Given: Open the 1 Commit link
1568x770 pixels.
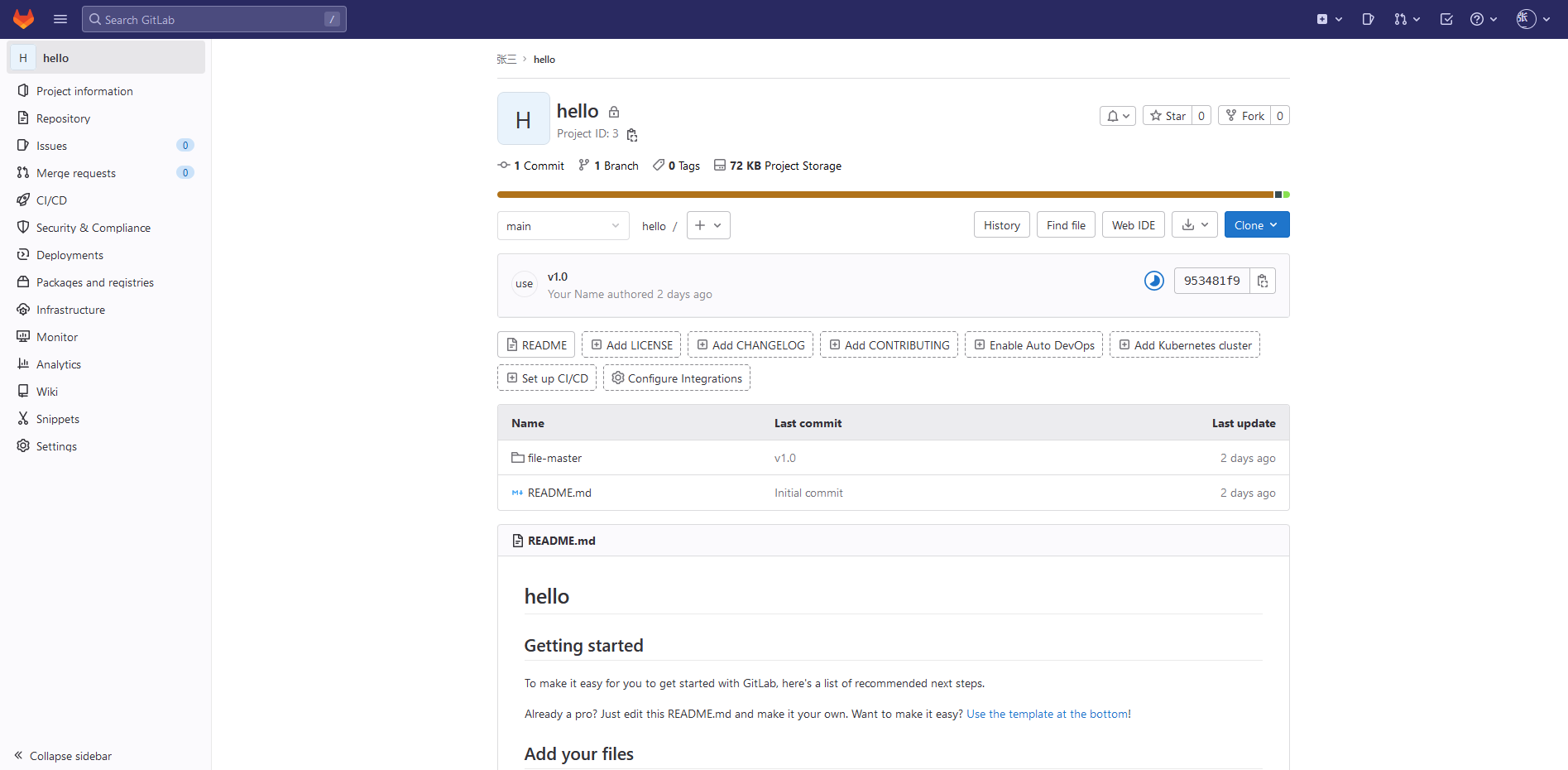Looking at the screenshot, I should 530,166.
